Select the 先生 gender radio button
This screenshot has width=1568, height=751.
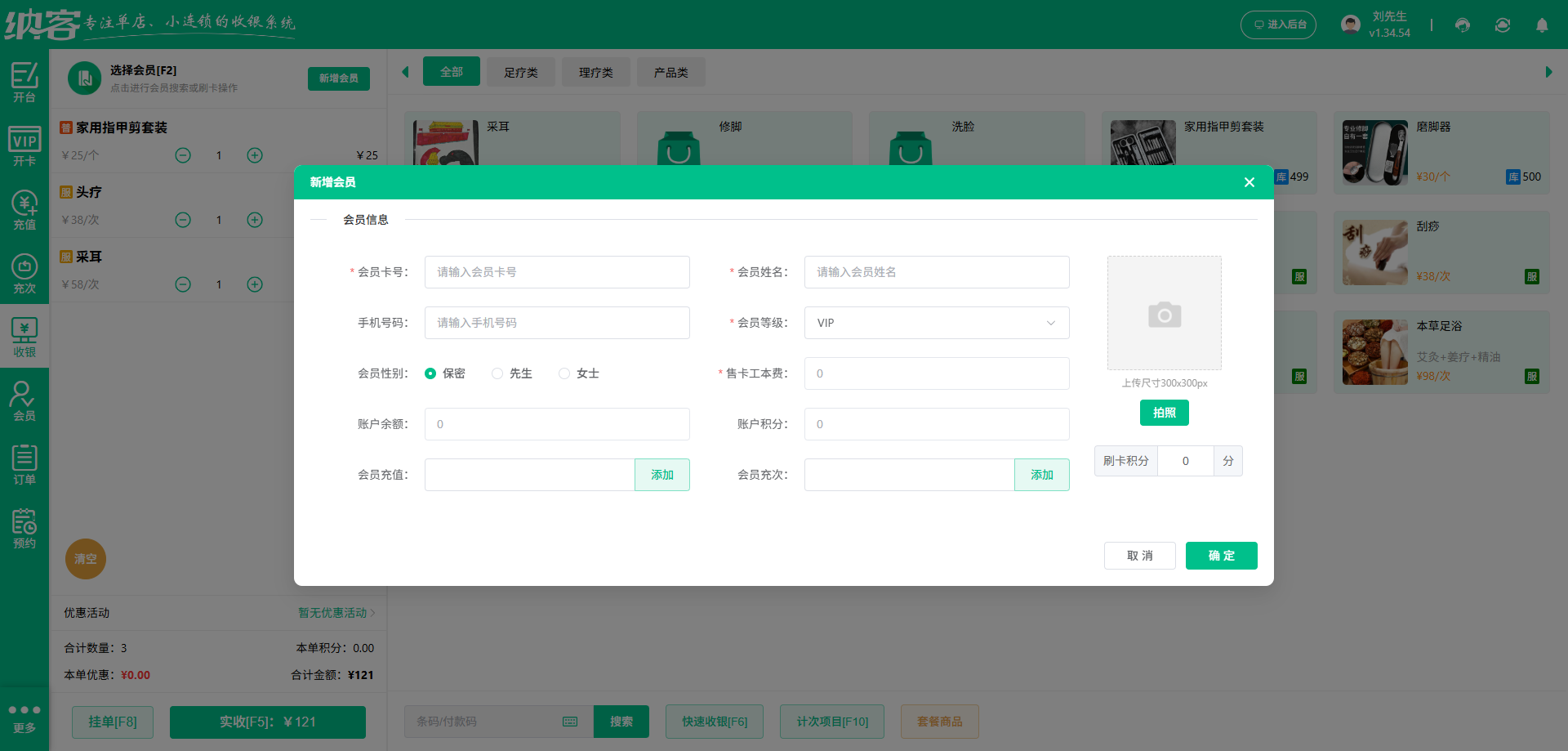[x=497, y=373]
